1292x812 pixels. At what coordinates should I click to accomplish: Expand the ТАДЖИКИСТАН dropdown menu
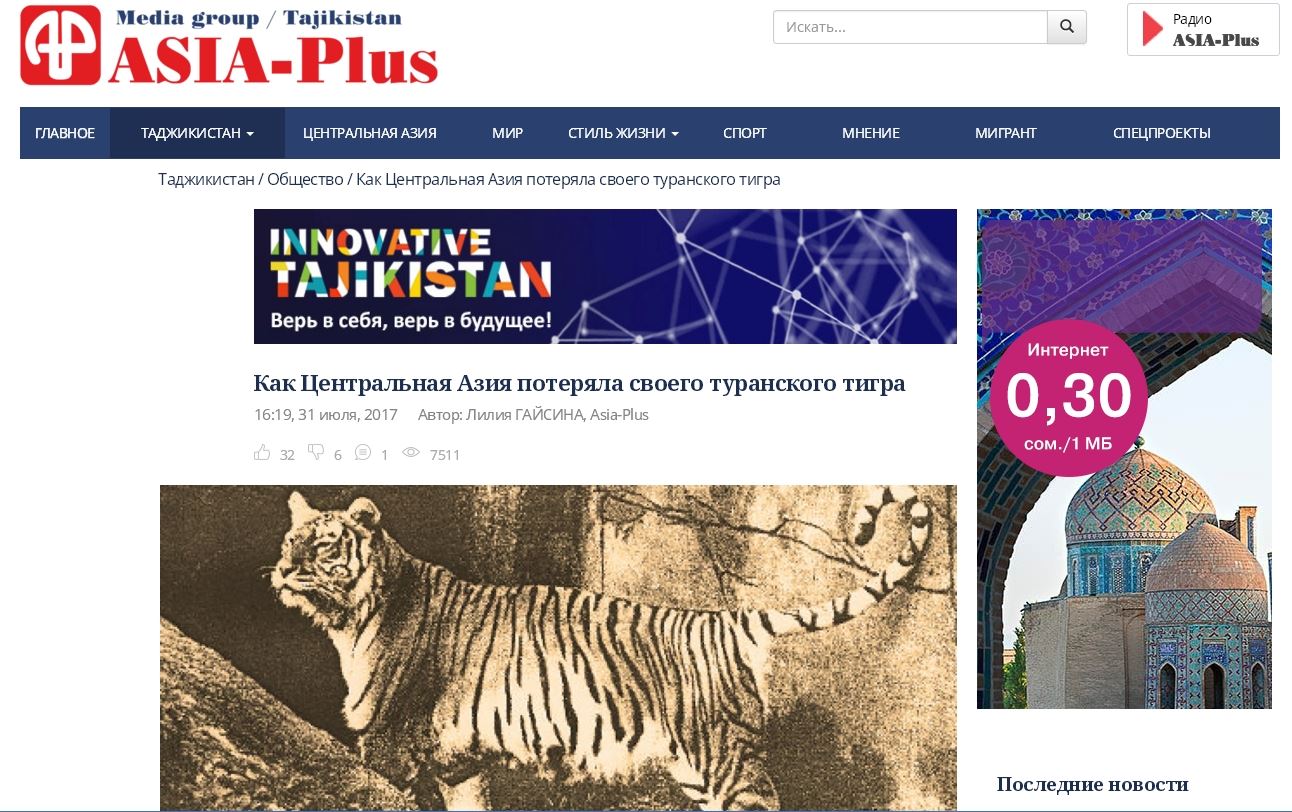click(197, 133)
